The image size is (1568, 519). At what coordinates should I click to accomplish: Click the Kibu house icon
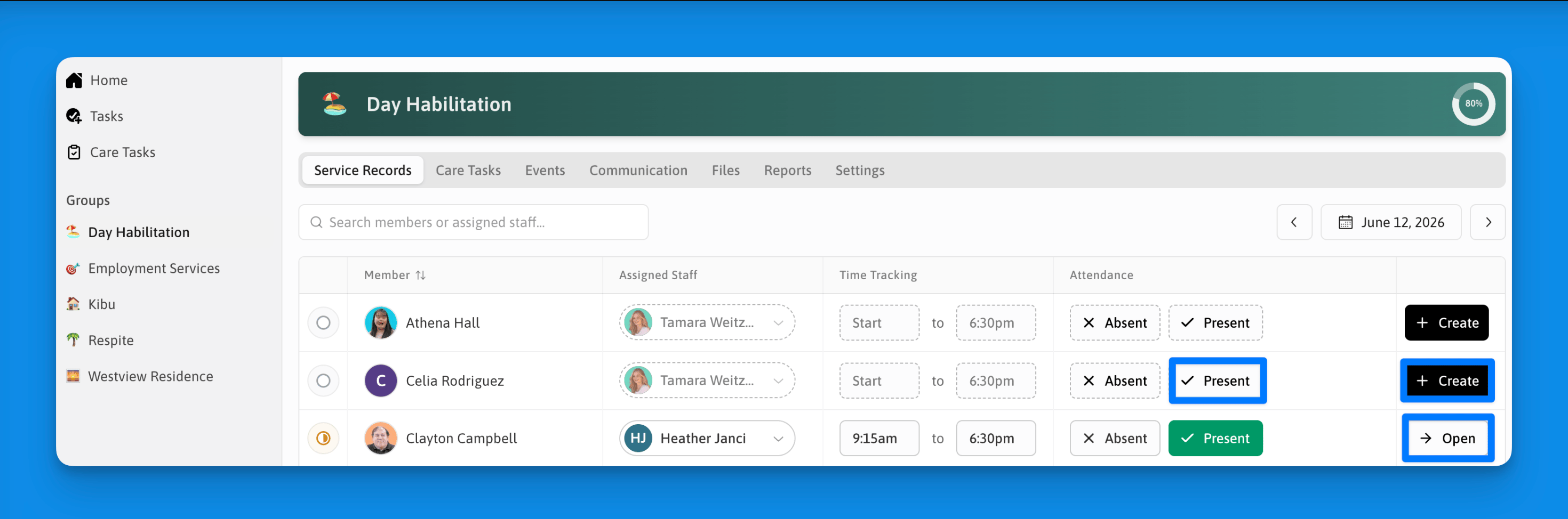pos(73,304)
